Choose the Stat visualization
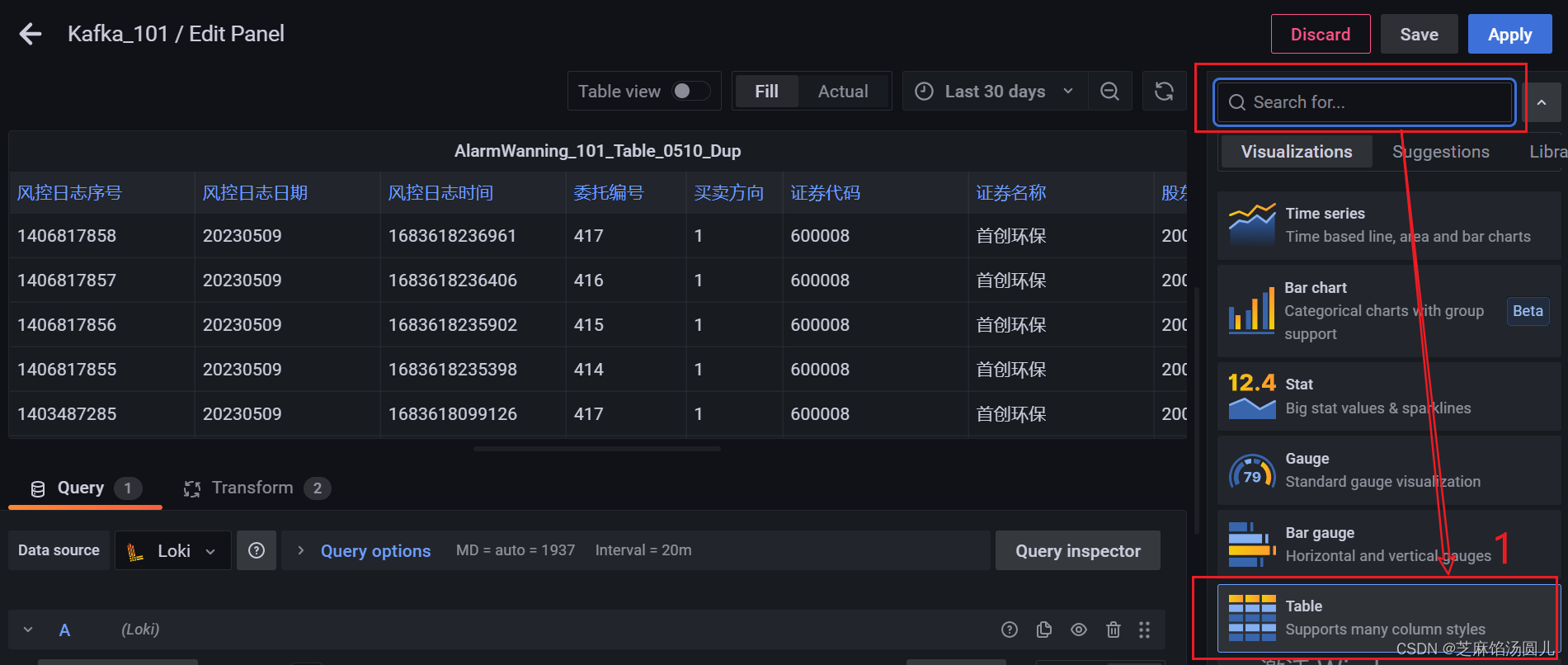The width and height of the screenshot is (1568, 665). click(1388, 396)
